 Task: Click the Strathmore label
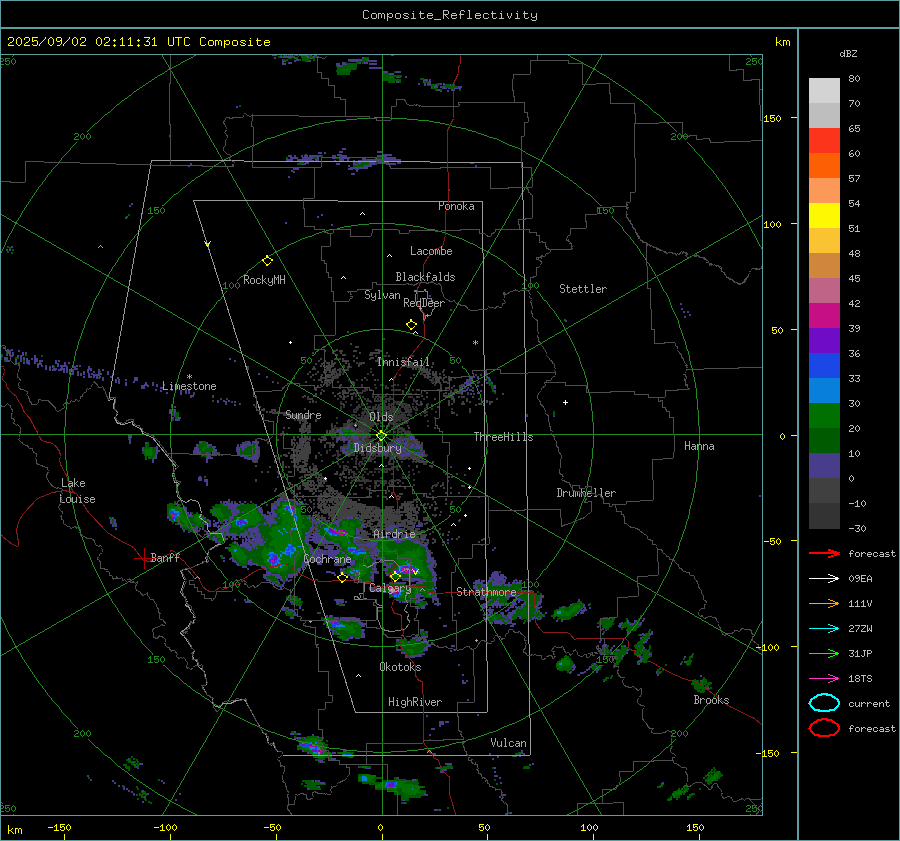pyautogui.click(x=486, y=592)
